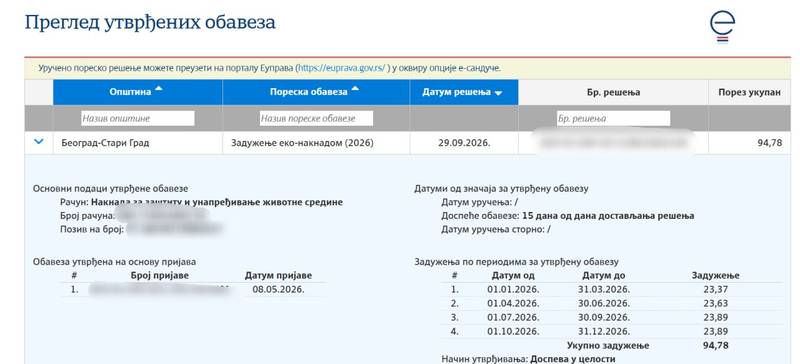Click the Доспева у целости text

(573, 359)
